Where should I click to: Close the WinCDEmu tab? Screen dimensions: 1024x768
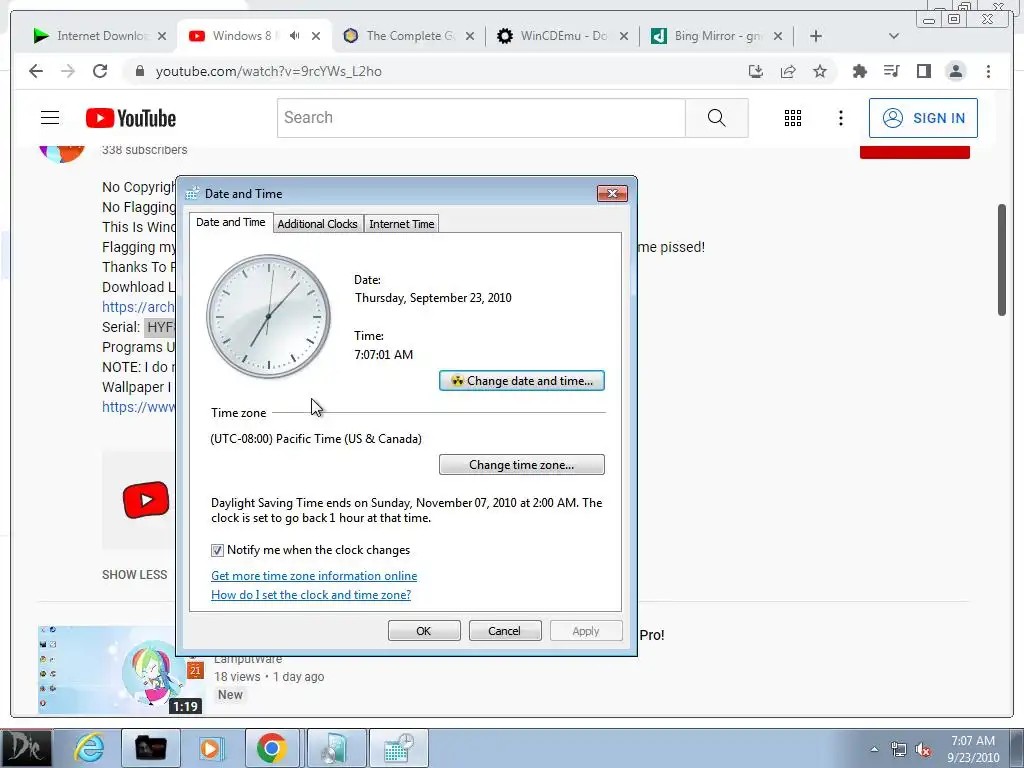pos(624,36)
